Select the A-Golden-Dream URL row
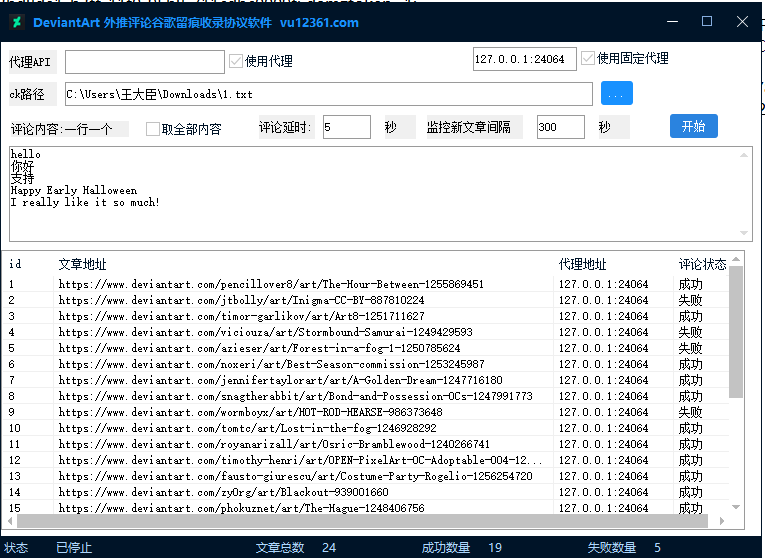This screenshot has width=765, height=558. coord(366,380)
